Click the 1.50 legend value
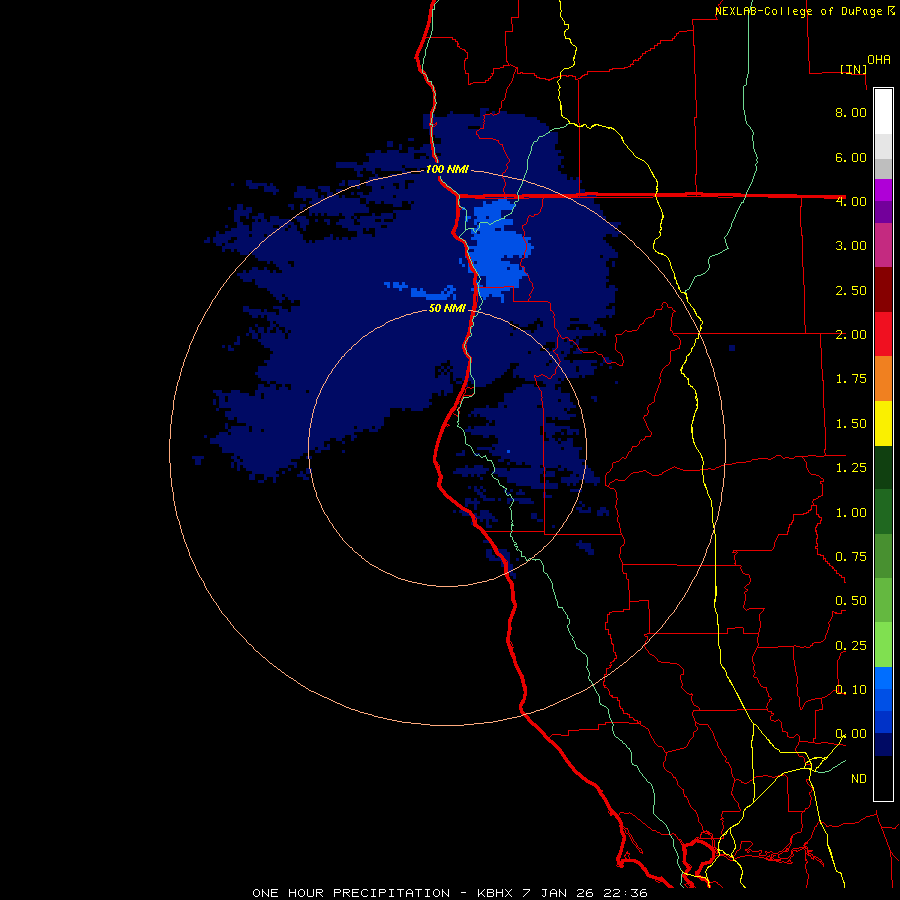The width and height of the screenshot is (900, 900). 851,424
